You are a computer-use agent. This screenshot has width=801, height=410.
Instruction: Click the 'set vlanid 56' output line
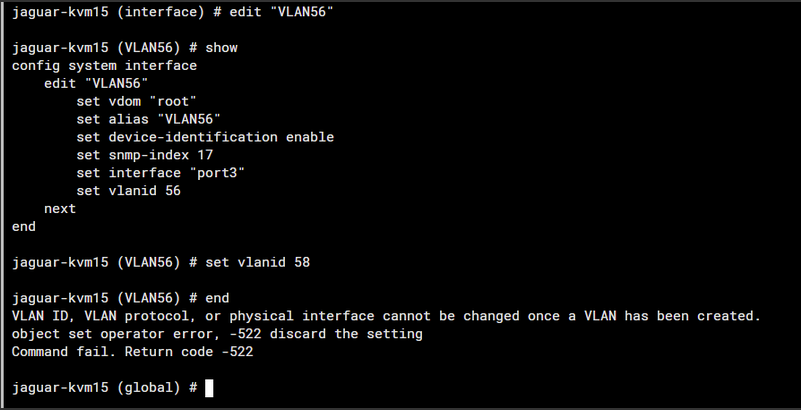pos(128,190)
